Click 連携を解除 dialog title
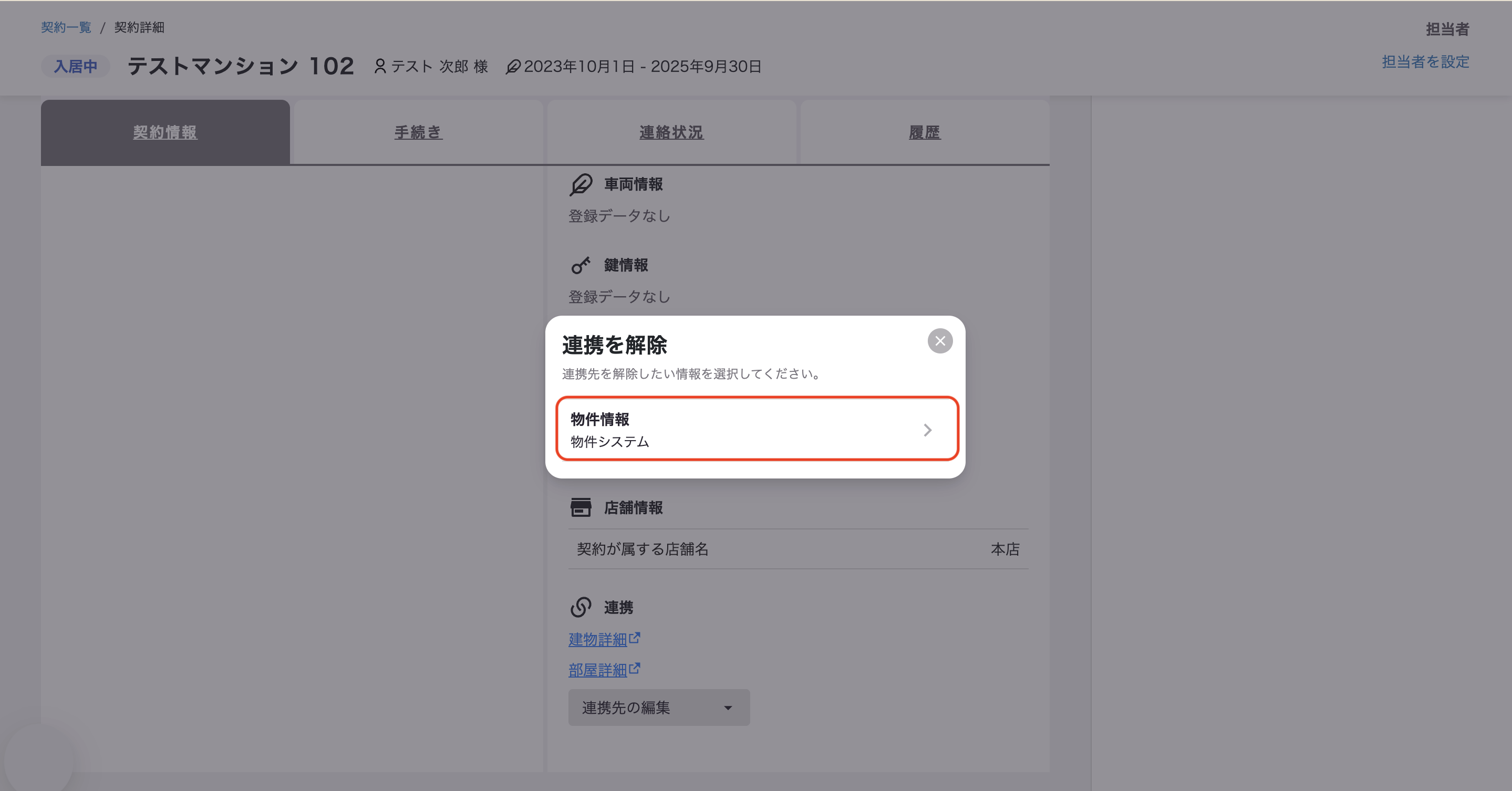 tap(614, 345)
